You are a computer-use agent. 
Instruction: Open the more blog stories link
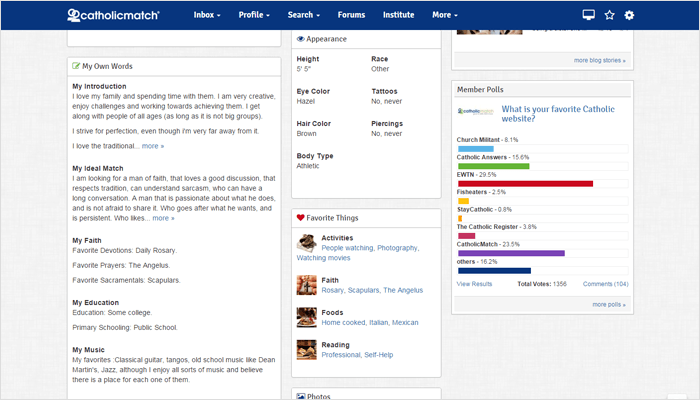pyautogui.click(x=600, y=60)
